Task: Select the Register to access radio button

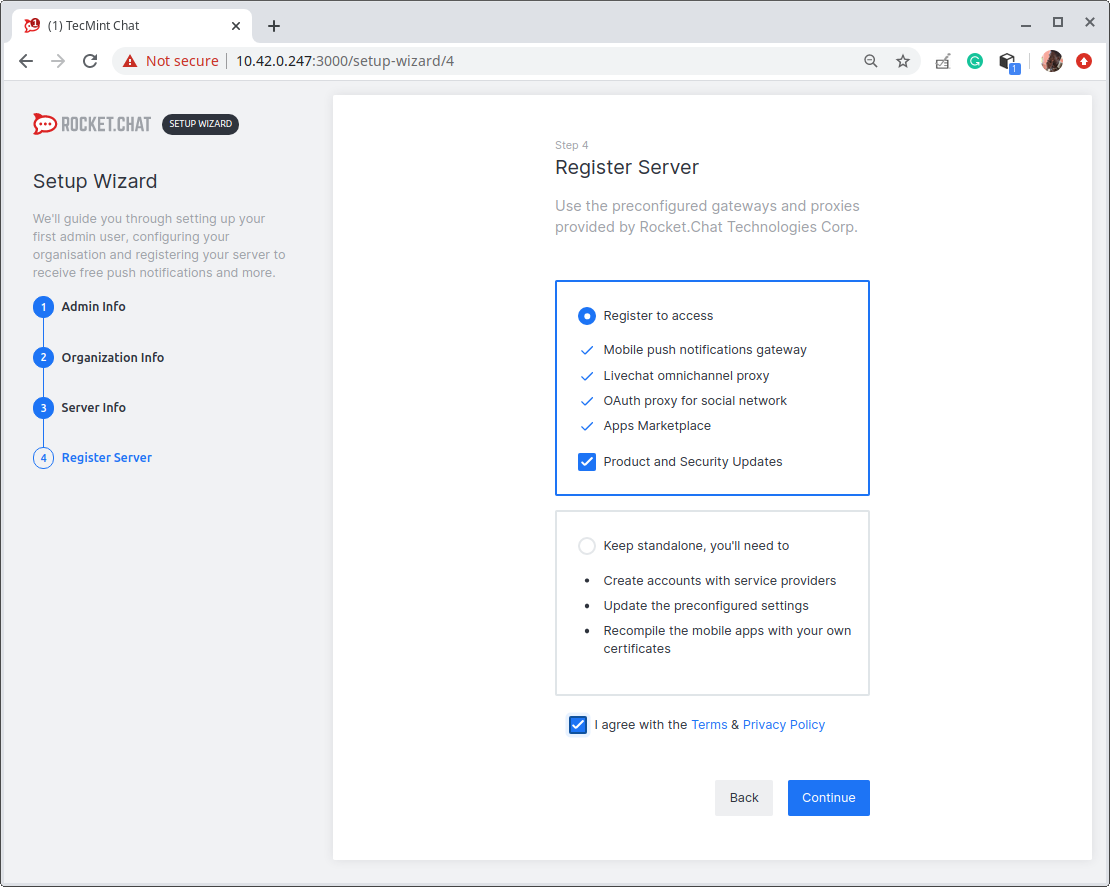Action: coord(587,316)
